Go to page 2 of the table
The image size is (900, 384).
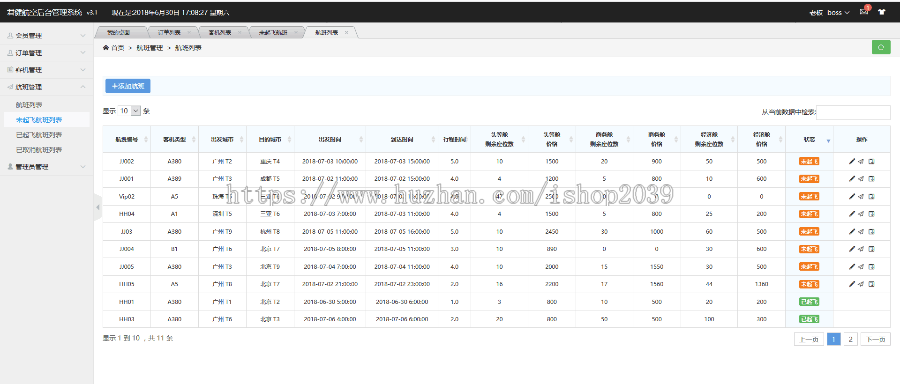coord(851,339)
